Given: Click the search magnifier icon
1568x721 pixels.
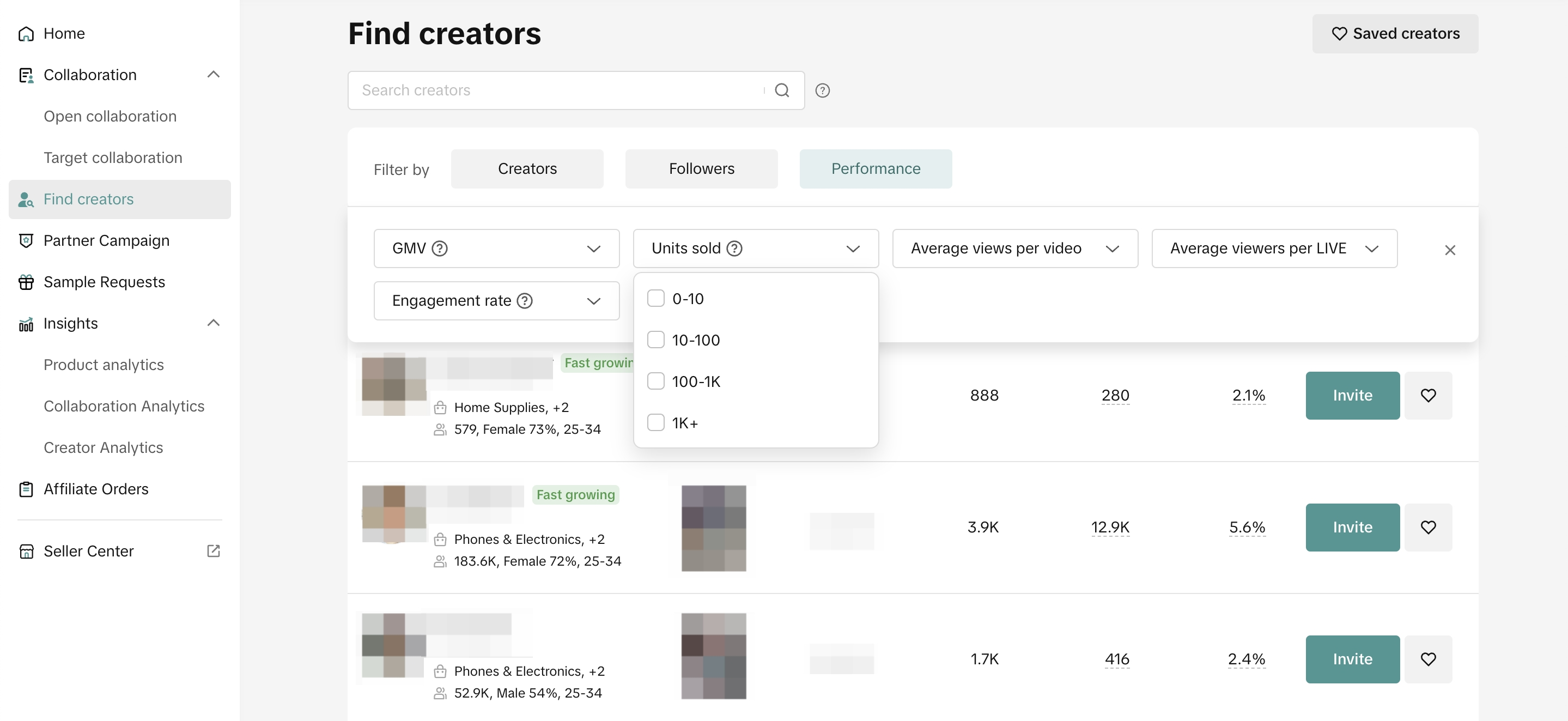Looking at the screenshot, I should pos(782,90).
